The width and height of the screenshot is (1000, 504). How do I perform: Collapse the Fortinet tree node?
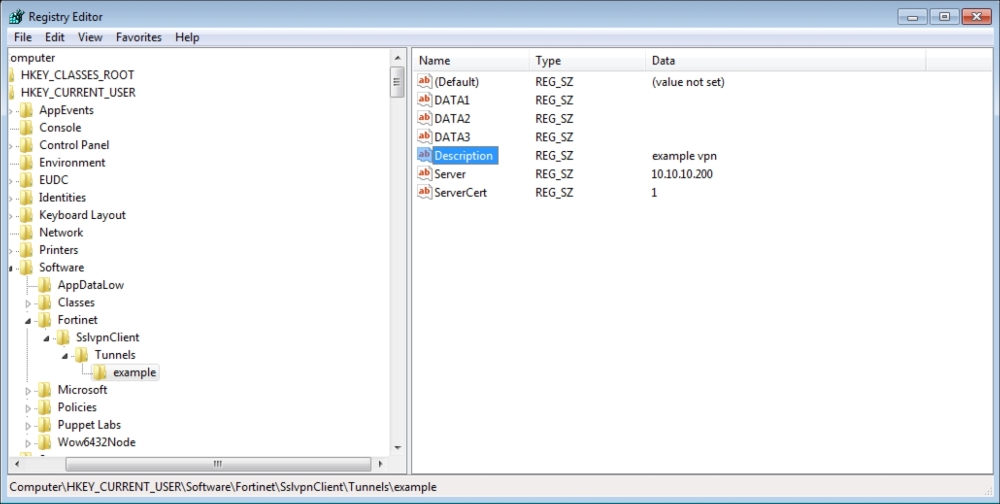(29, 320)
